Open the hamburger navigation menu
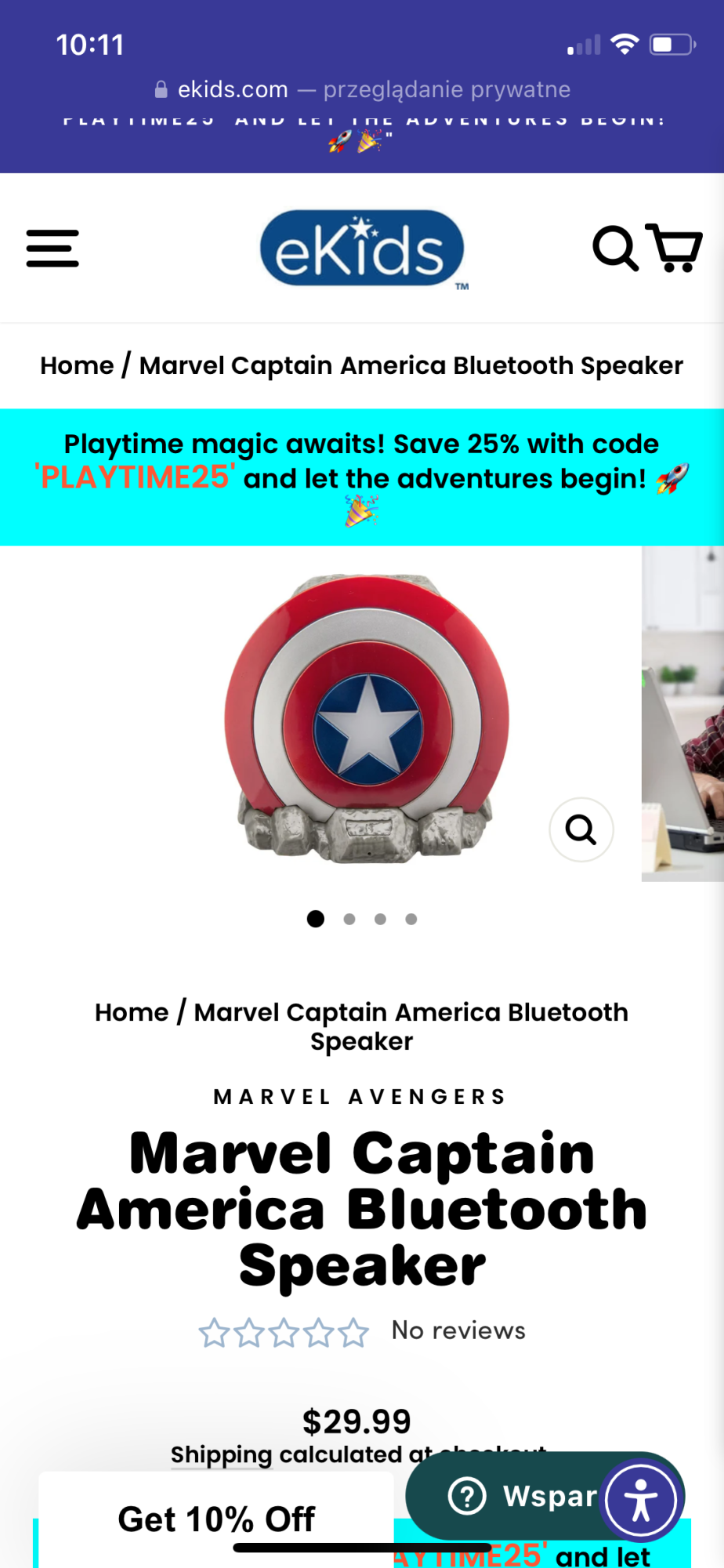The width and height of the screenshot is (724, 1568). 52,249
